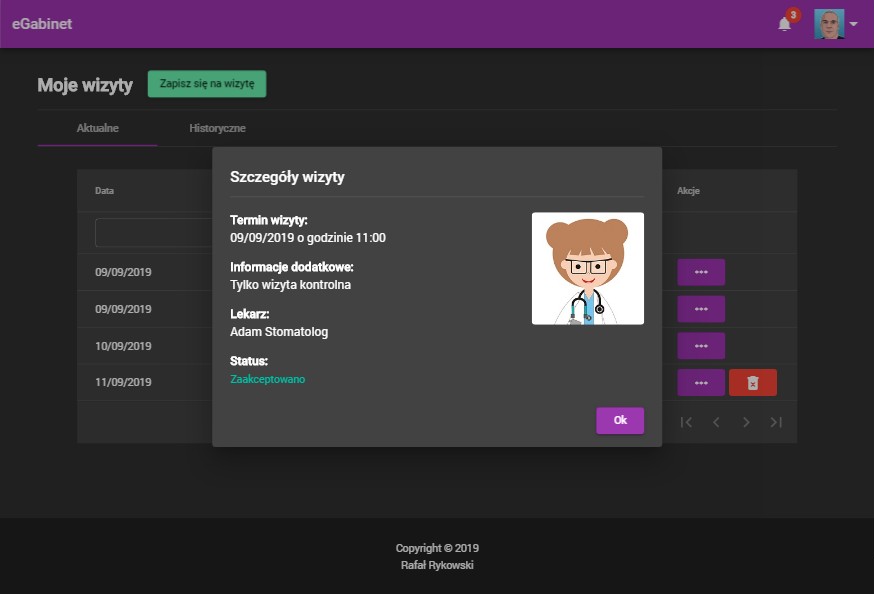
Task: Expand the user menu dropdown arrow
Action: point(853,25)
